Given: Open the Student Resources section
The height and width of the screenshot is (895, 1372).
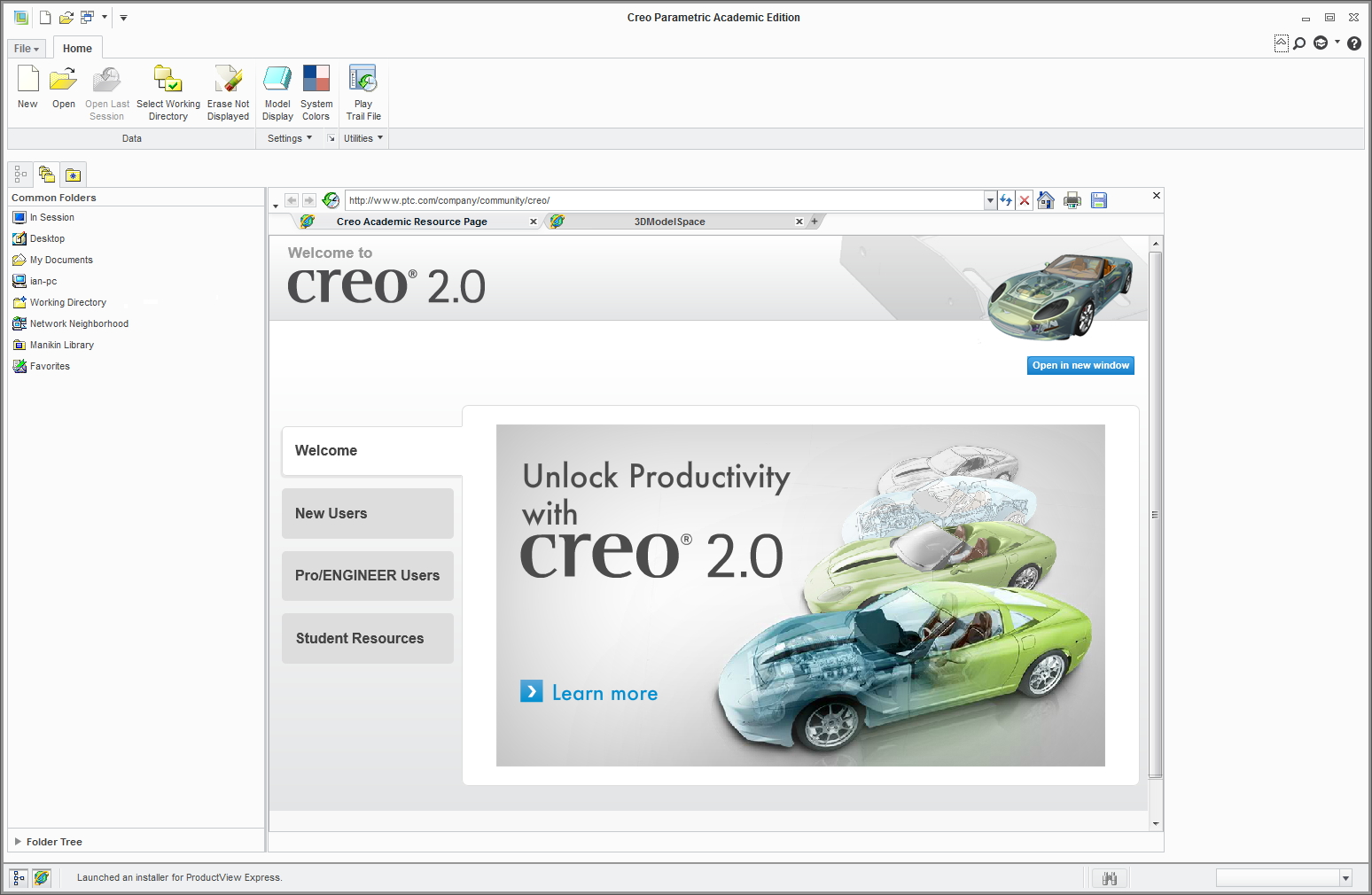Looking at the screenshot, I should [x=368, y=638].
